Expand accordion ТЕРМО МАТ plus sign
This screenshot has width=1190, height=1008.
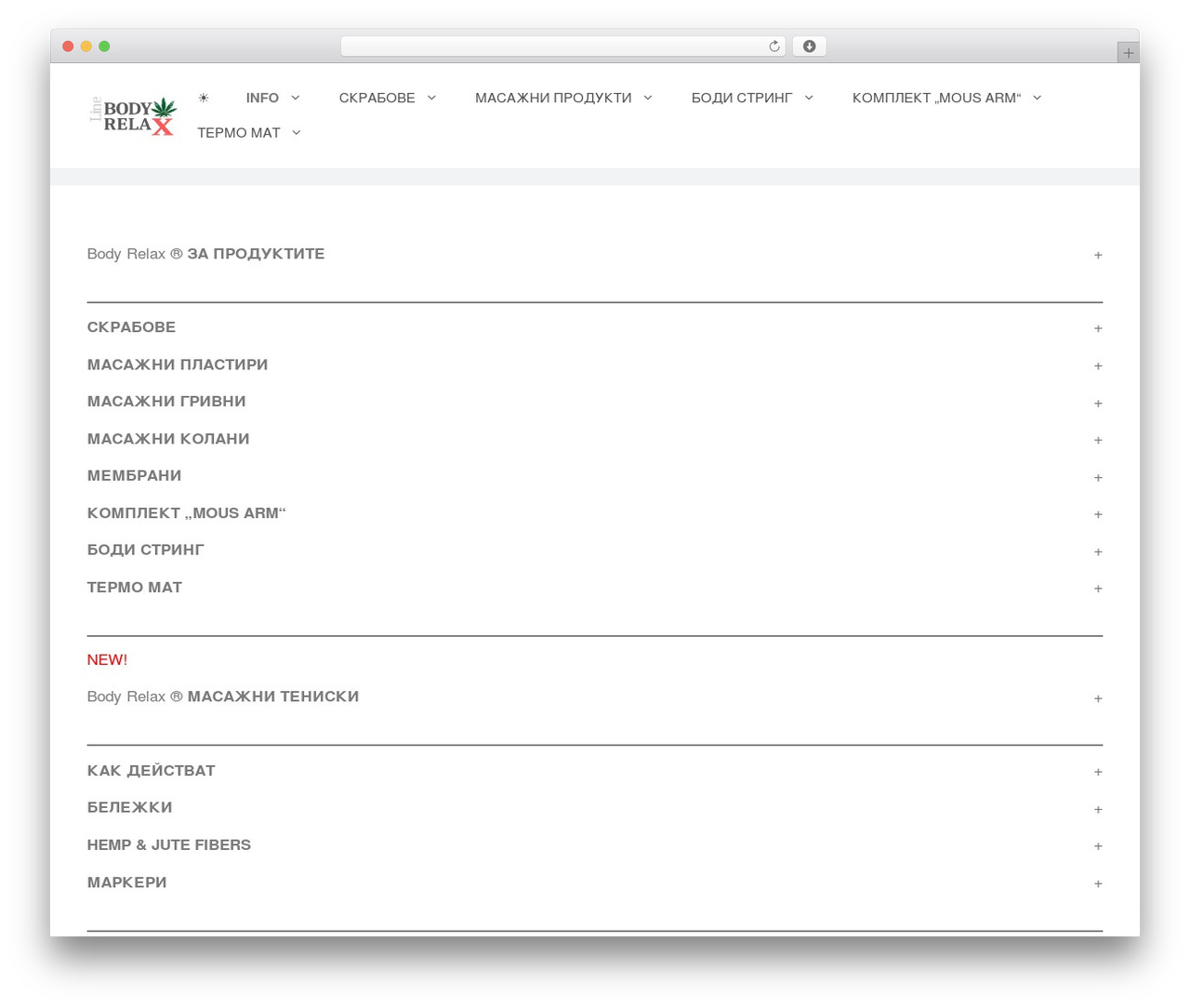1098,589
